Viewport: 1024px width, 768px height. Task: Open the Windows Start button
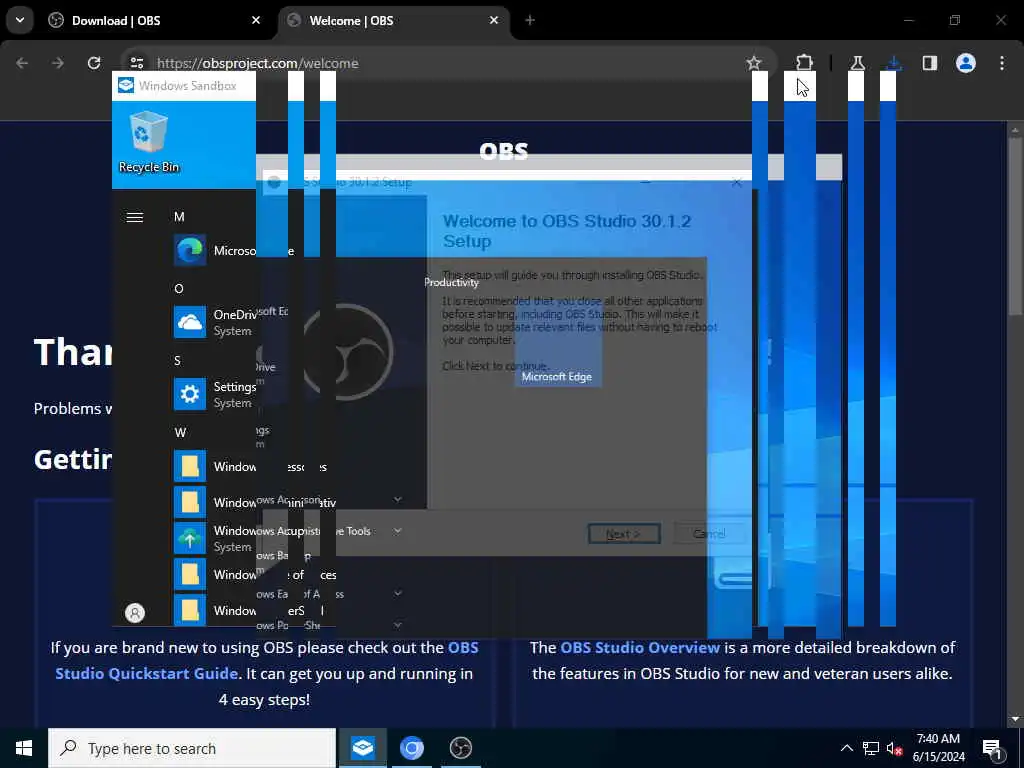coord(24,748)
